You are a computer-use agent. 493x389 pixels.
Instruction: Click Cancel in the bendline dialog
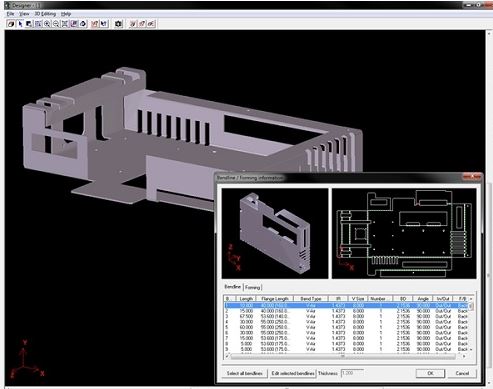pos(462,373)
